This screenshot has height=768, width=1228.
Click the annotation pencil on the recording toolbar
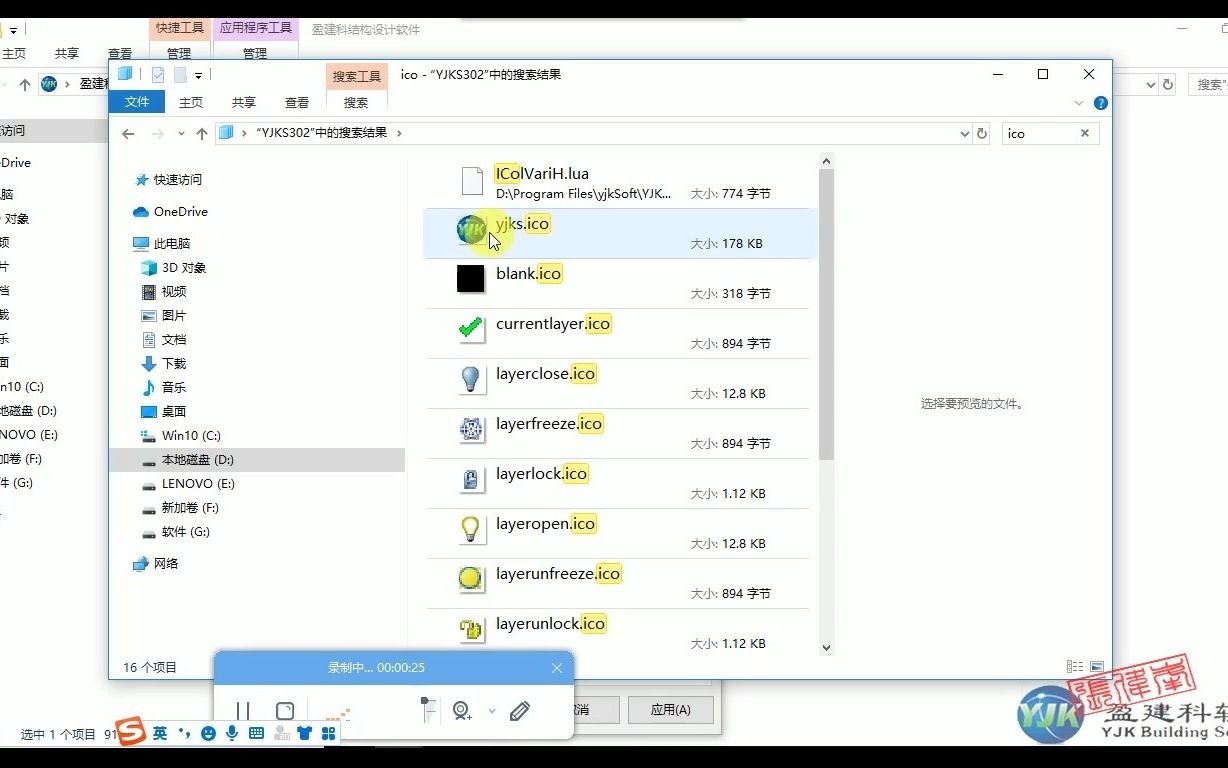coord(520,710)
